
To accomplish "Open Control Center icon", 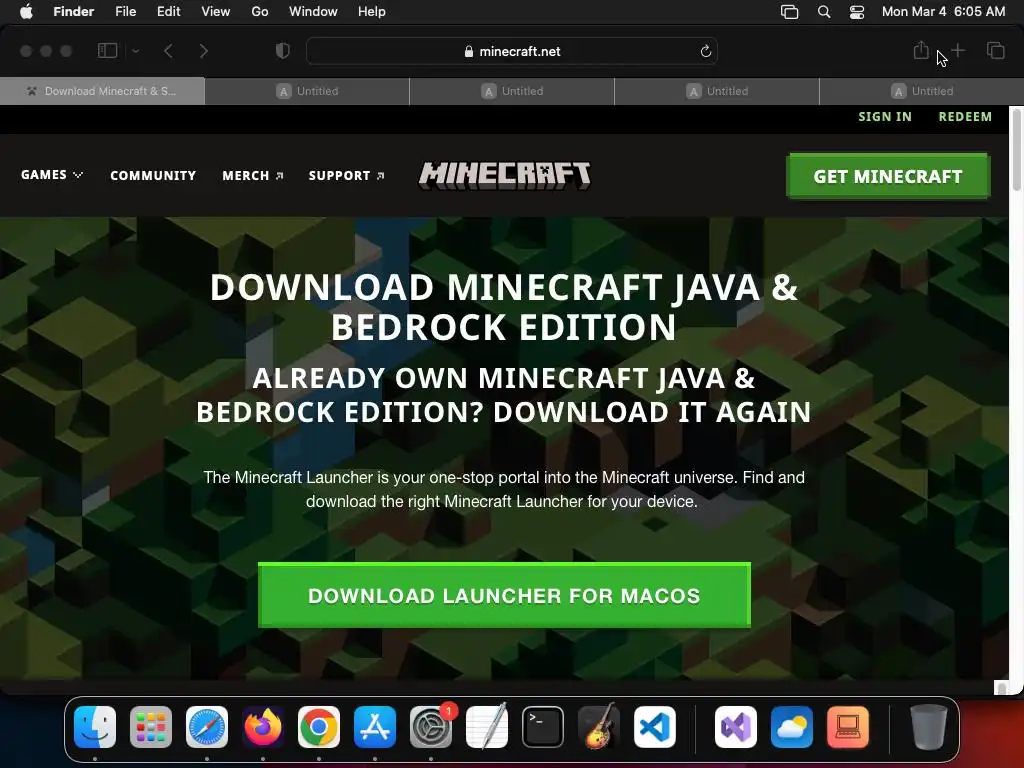I will 857,12.
